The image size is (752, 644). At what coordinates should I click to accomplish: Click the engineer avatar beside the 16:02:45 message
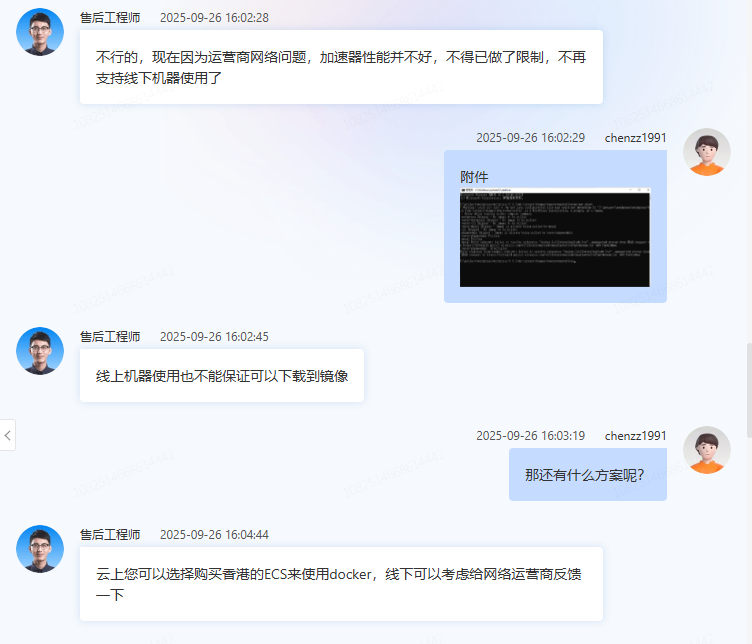coord(40,351)
